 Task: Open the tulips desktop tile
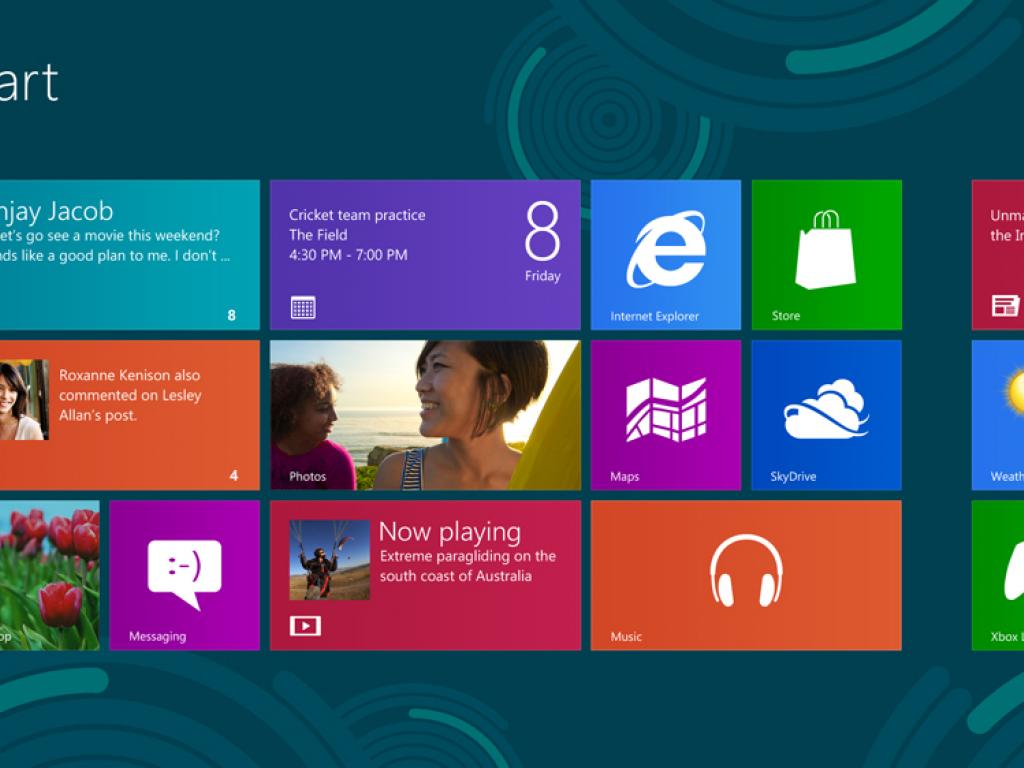pyautogui.click(x=50, y=575)
